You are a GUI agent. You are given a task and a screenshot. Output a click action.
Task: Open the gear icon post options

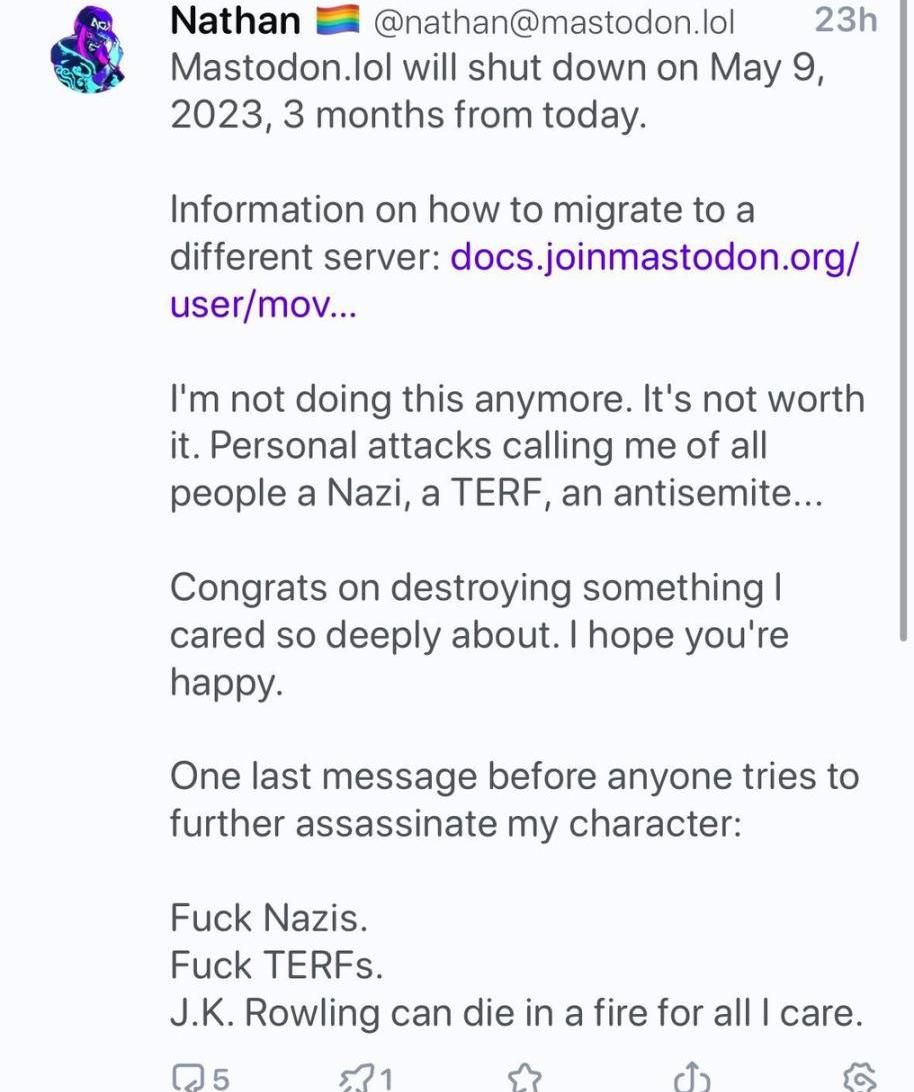(859, 1077)
